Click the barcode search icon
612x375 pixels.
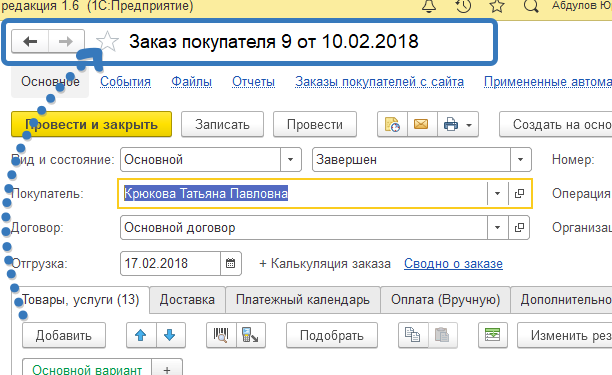pos(221,335)
